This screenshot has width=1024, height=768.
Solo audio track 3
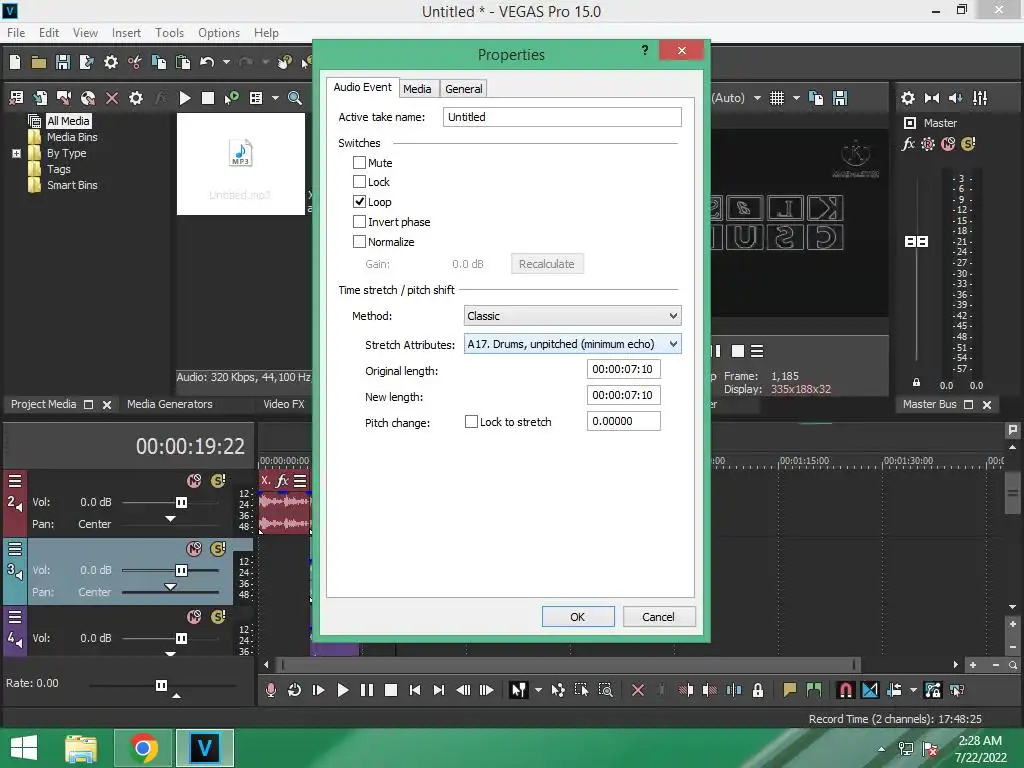(218, 549)
